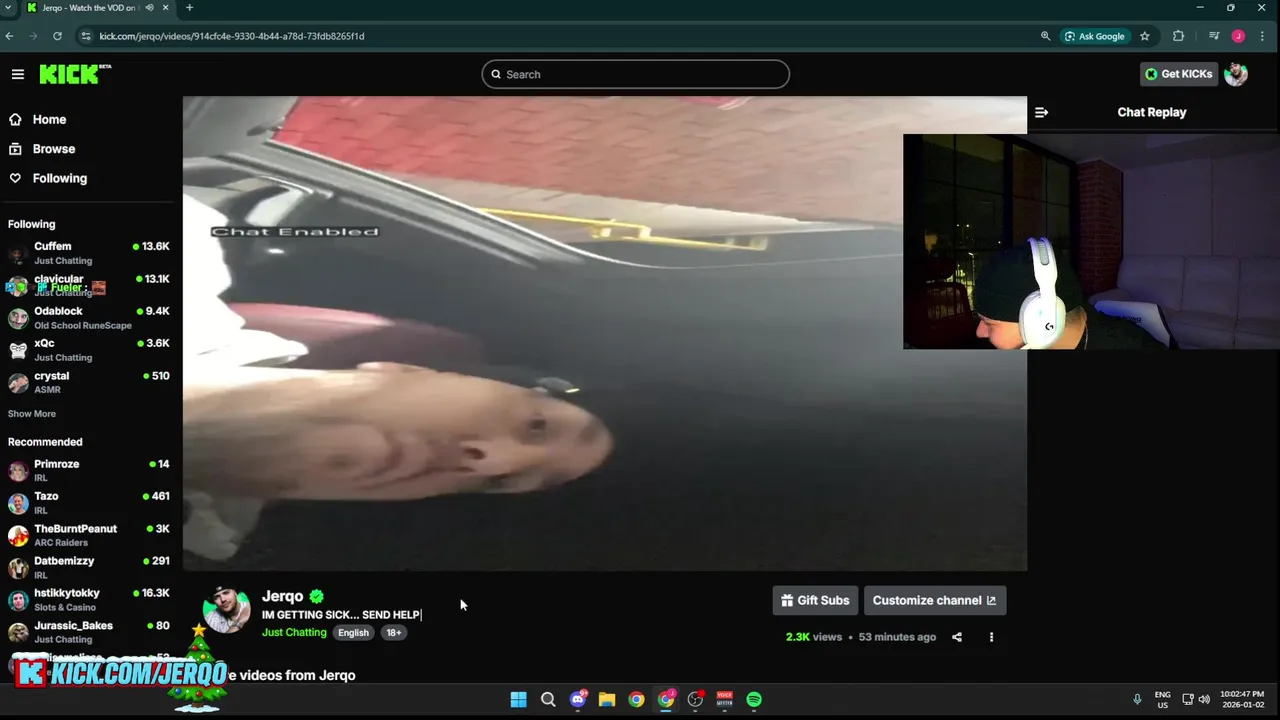The width and height of the screenshot is (1280, 720).
Task: Click the microphone tray icon
Action: [x=1137, y=699]
